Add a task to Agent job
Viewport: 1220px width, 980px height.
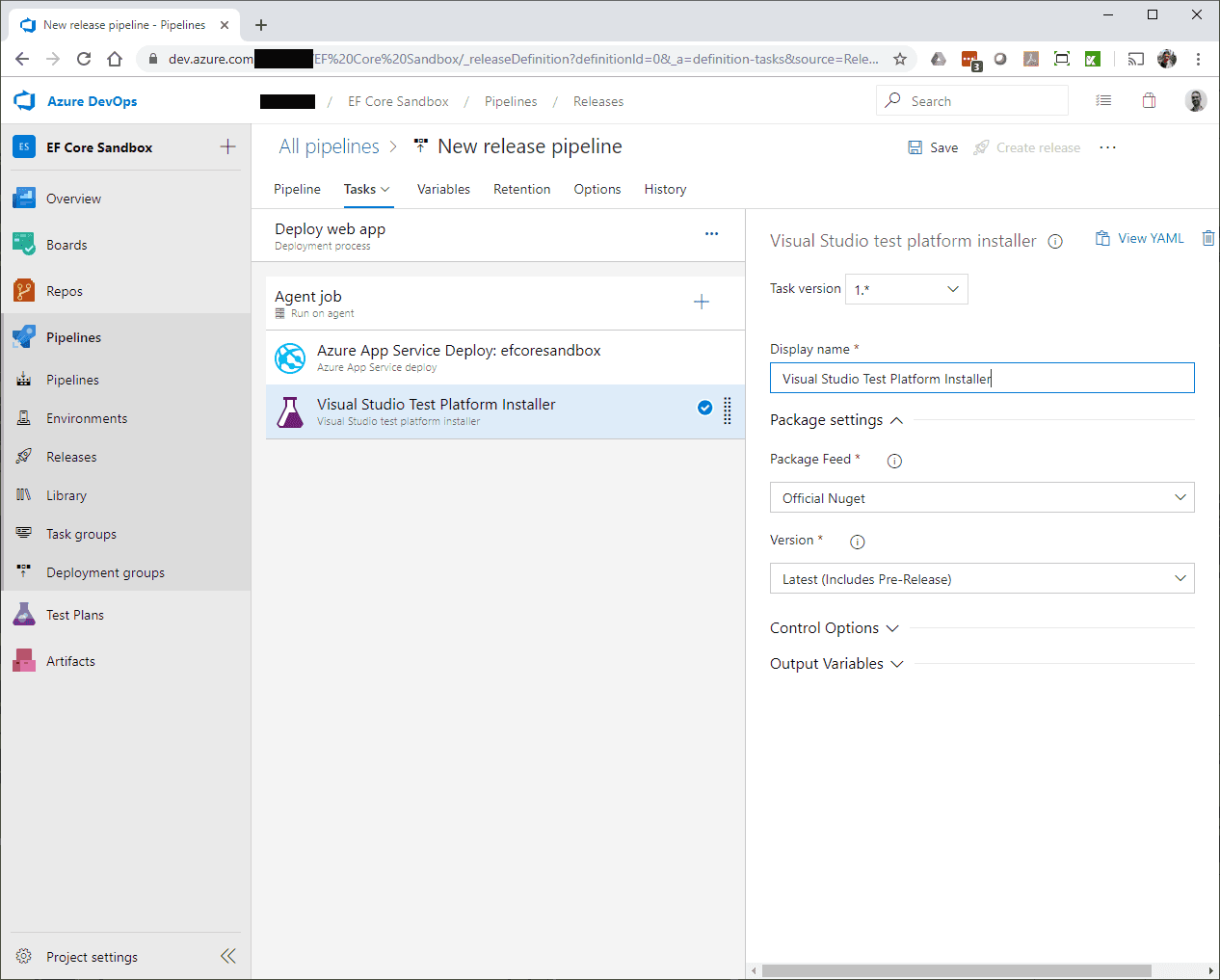click(x=702, y=302)
